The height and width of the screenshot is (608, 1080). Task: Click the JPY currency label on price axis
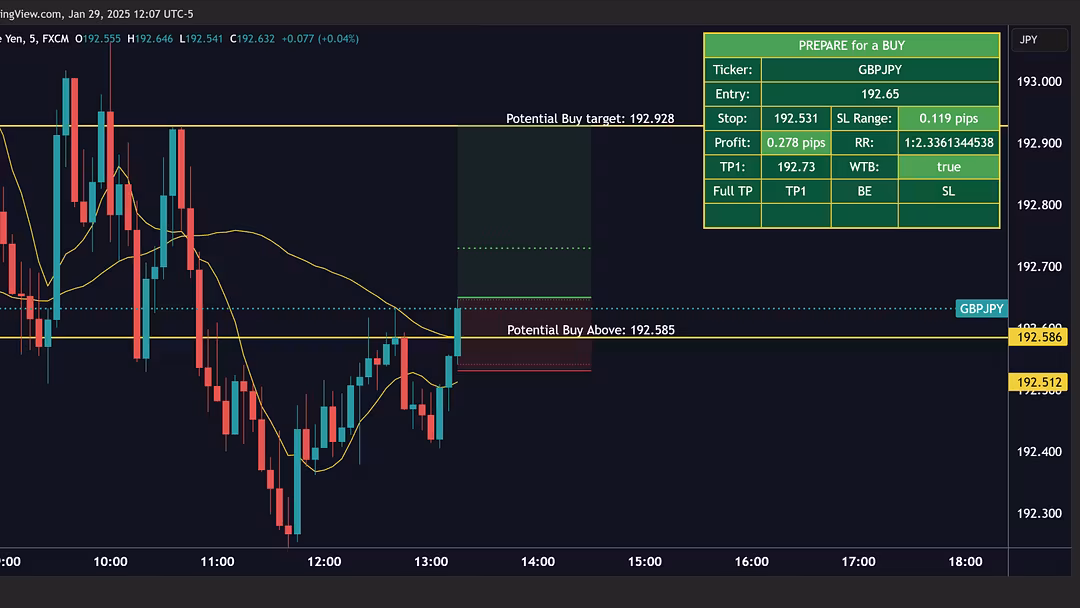1028,40
